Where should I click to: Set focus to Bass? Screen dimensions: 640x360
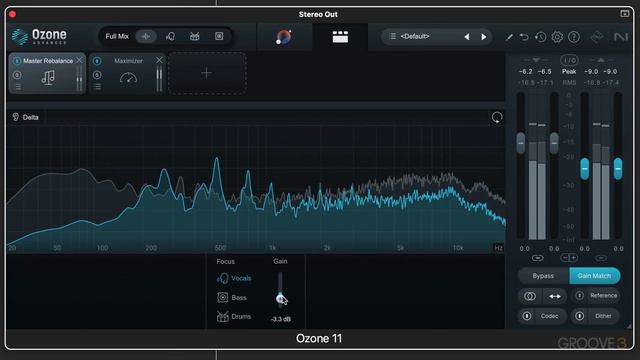pyautogui.click(x=232, y=298)
